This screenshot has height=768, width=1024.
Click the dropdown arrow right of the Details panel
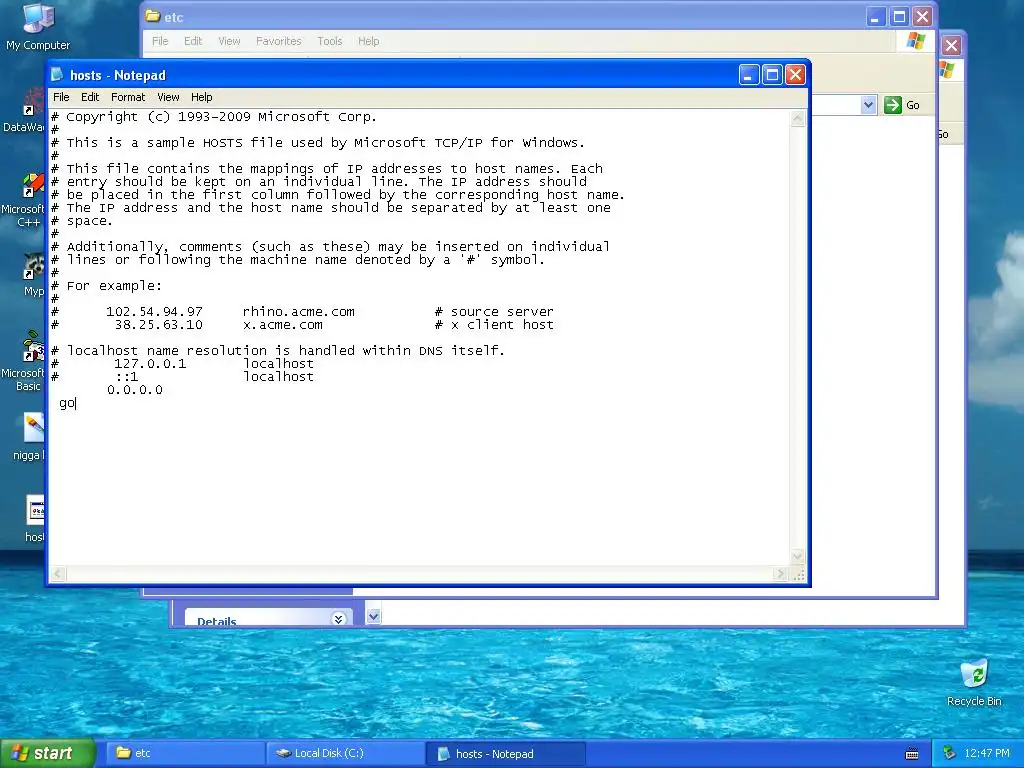374,615
